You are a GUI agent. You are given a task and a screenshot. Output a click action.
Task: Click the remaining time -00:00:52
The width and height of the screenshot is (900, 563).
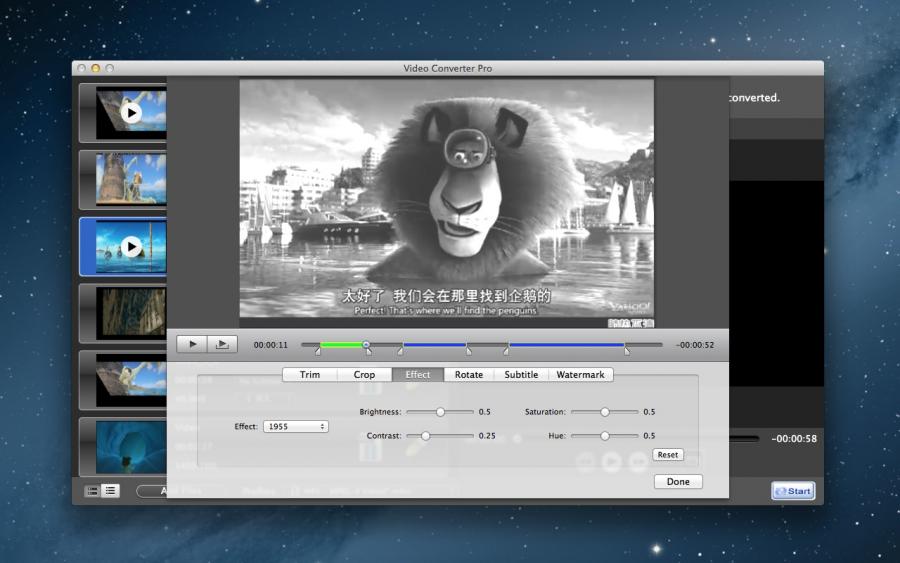tap(695, 345)
